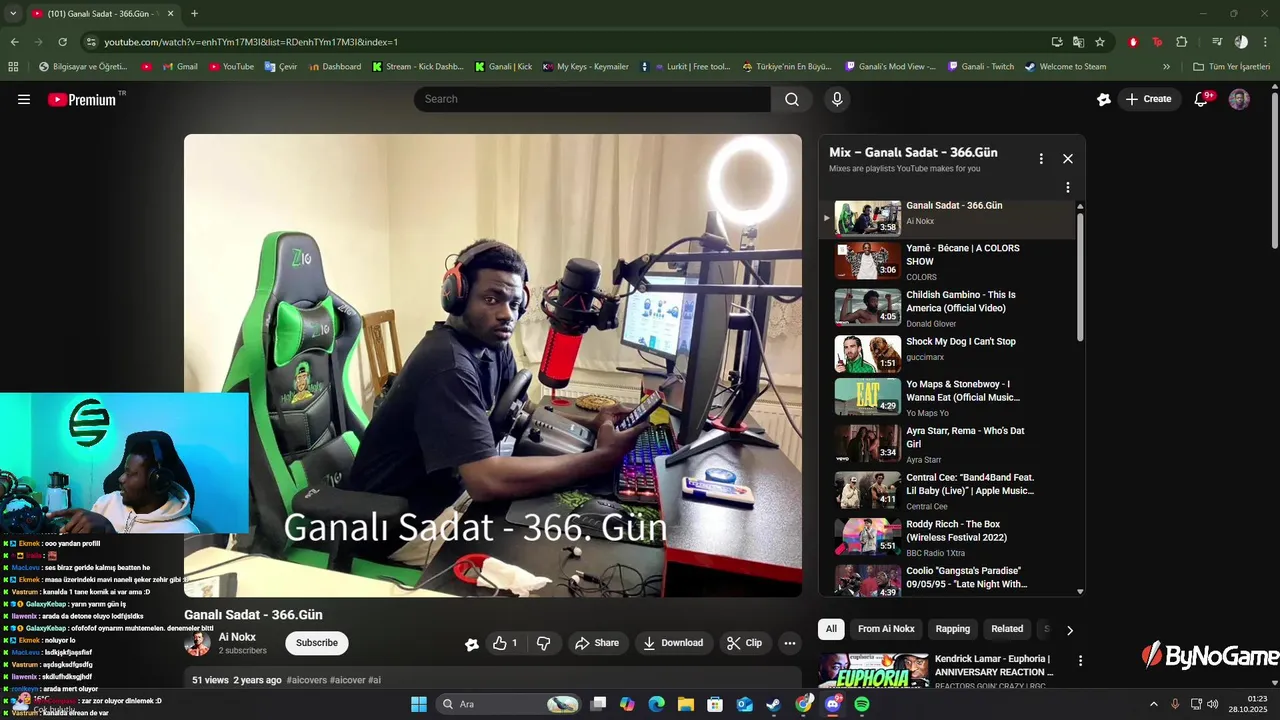Select the Rapping filter chip
Viewport: 1280px width, 720px height.
953,629
